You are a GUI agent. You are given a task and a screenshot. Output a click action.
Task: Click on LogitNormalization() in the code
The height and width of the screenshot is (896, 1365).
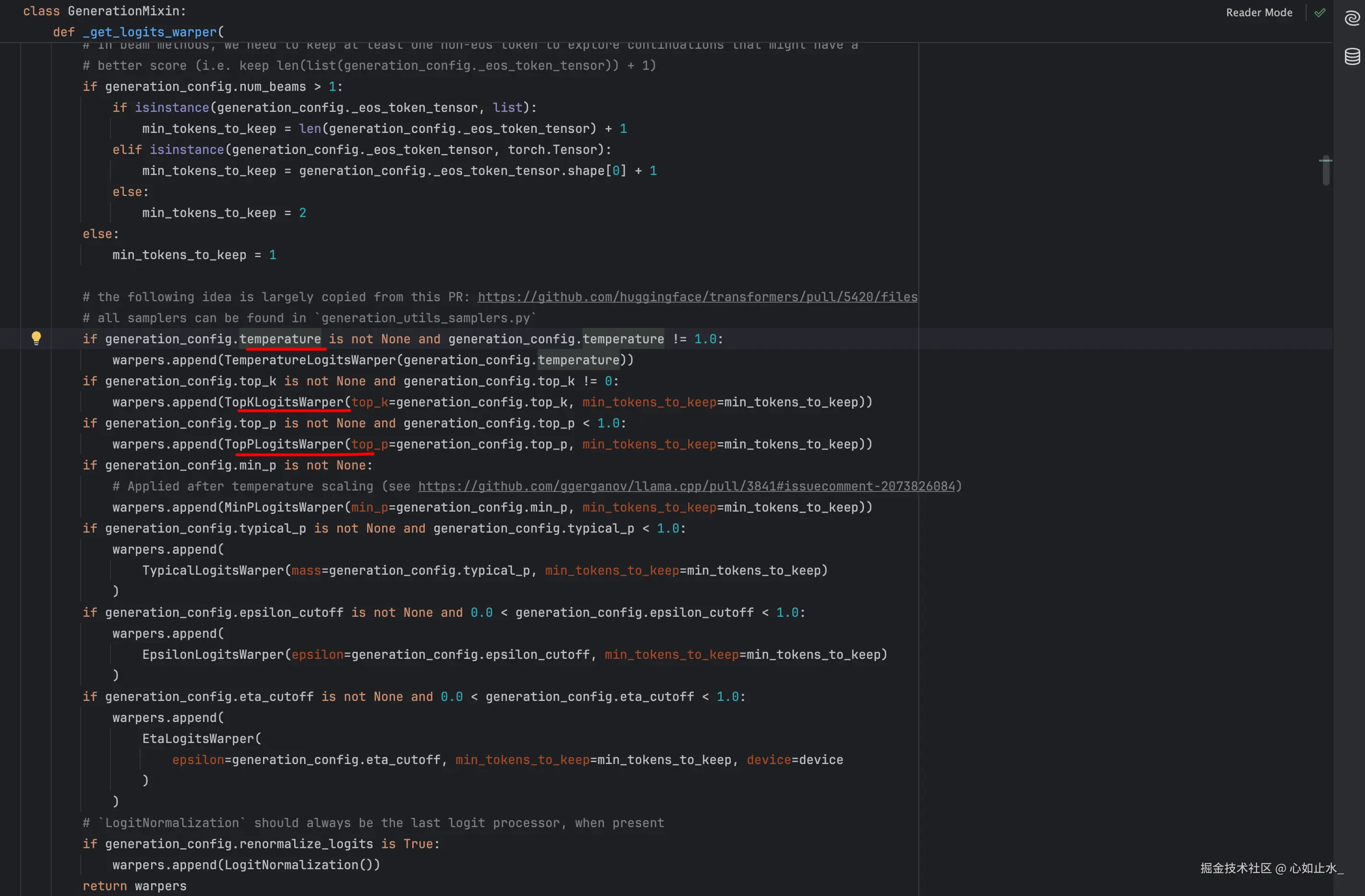298,864
